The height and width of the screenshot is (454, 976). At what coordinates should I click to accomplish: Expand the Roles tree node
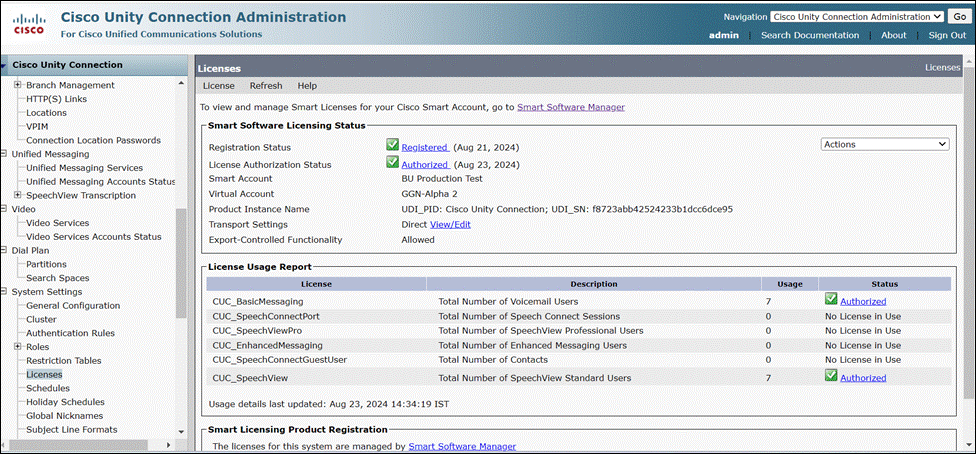(x=18, y=347)
